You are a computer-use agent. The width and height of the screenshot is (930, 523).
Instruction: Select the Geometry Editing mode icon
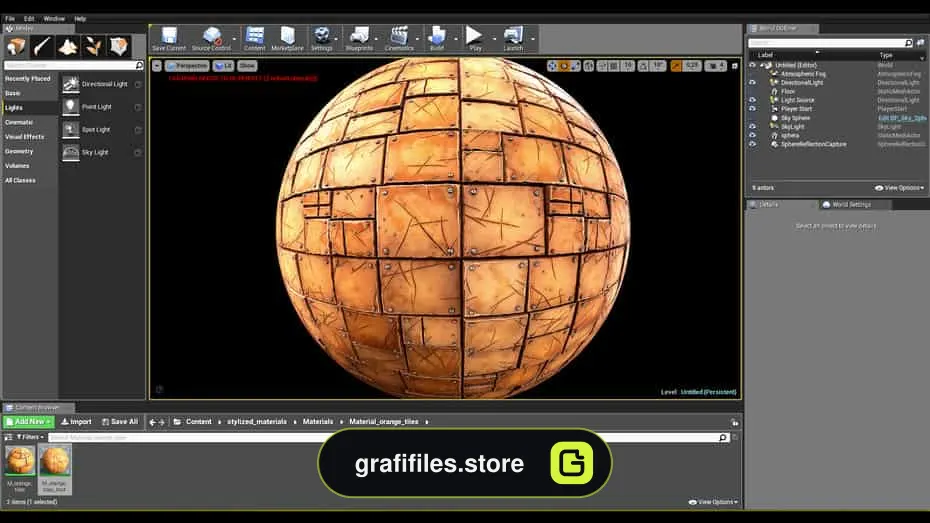(x=119, y=46)
